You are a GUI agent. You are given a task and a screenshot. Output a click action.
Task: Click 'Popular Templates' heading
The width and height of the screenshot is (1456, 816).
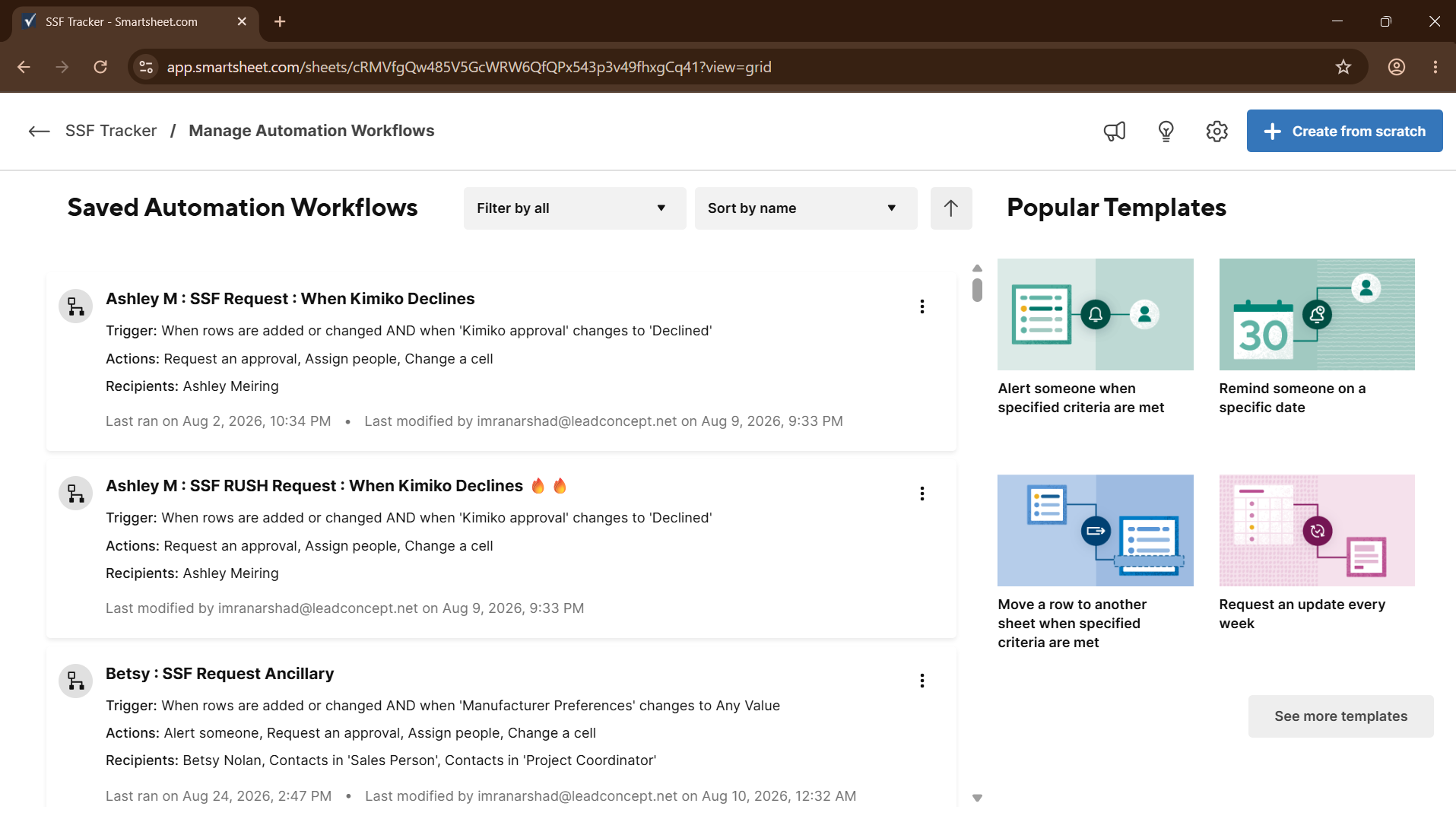[1116, 208]
